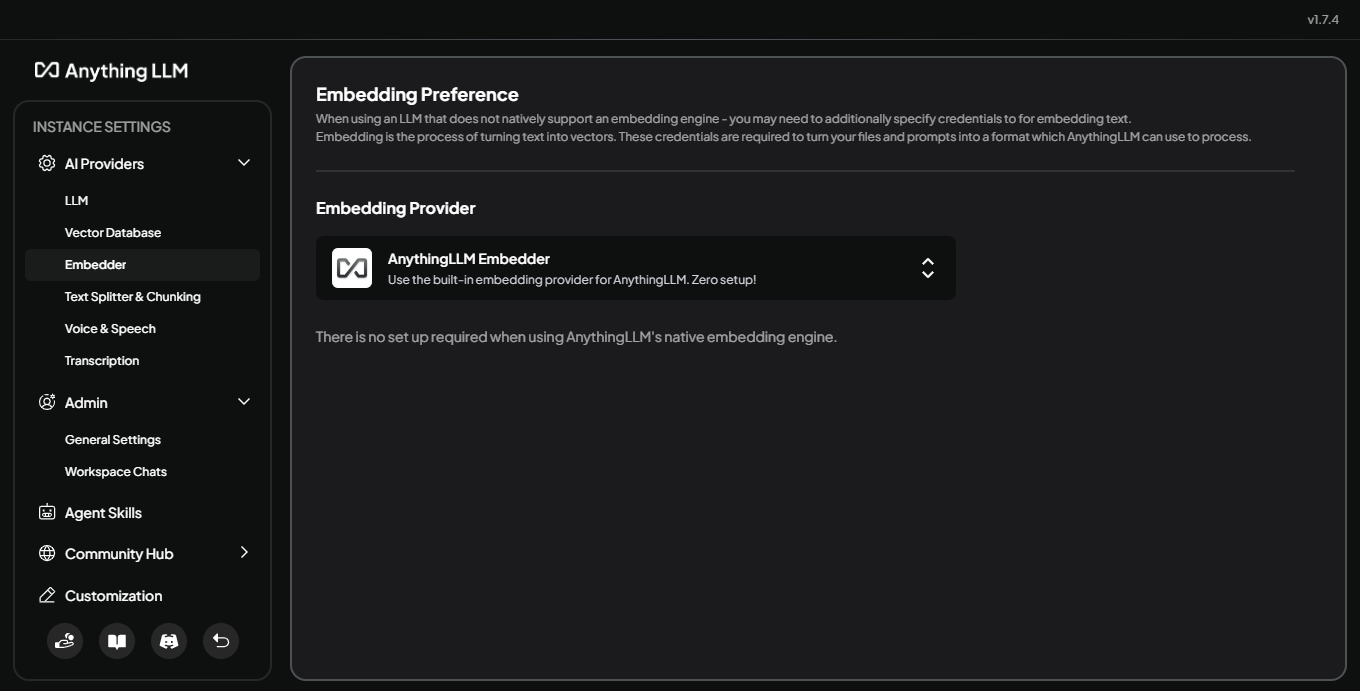Viewport: 1360px width, 691px height.
Task: Click the AnythingLLM Embedder provider logo
Action: pos(352,268)
